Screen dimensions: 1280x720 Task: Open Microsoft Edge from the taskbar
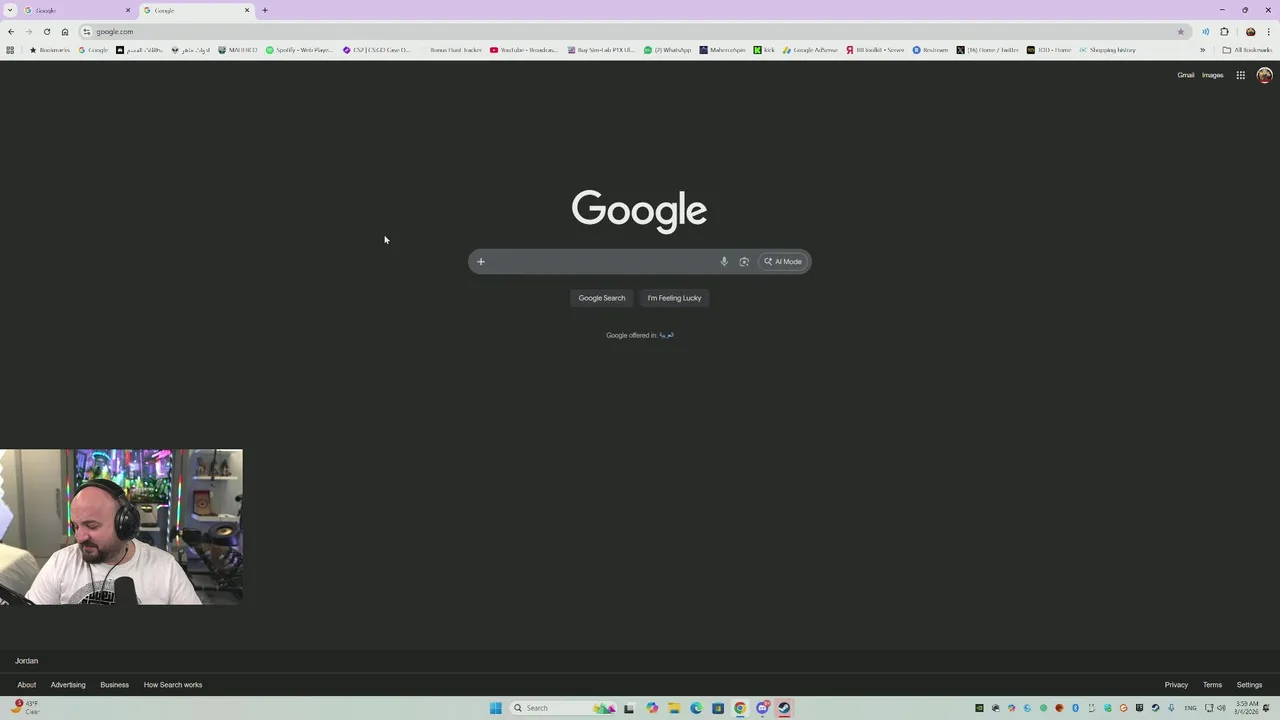696,708
